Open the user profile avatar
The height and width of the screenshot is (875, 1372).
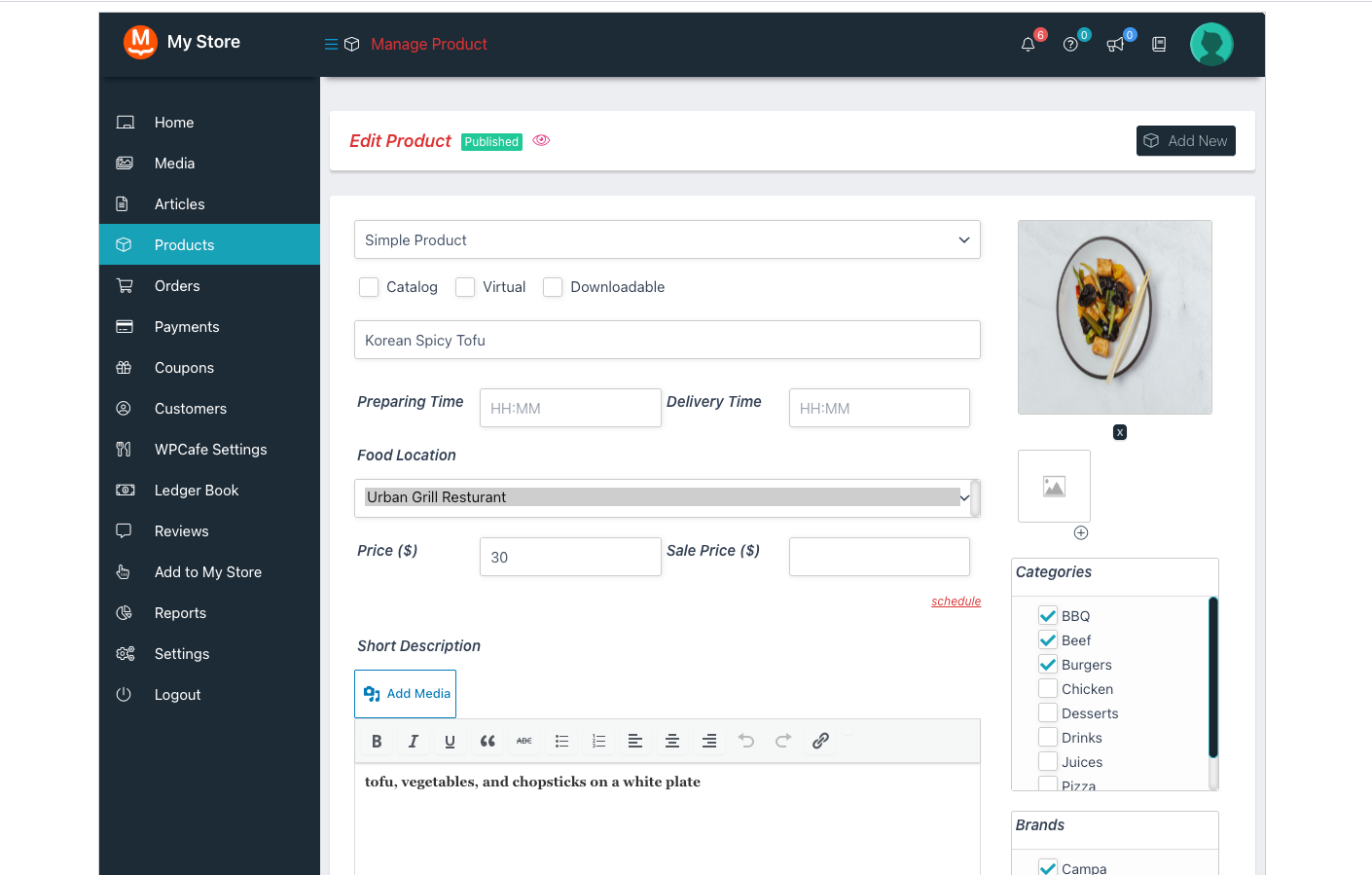click(x=1211, y=45)
